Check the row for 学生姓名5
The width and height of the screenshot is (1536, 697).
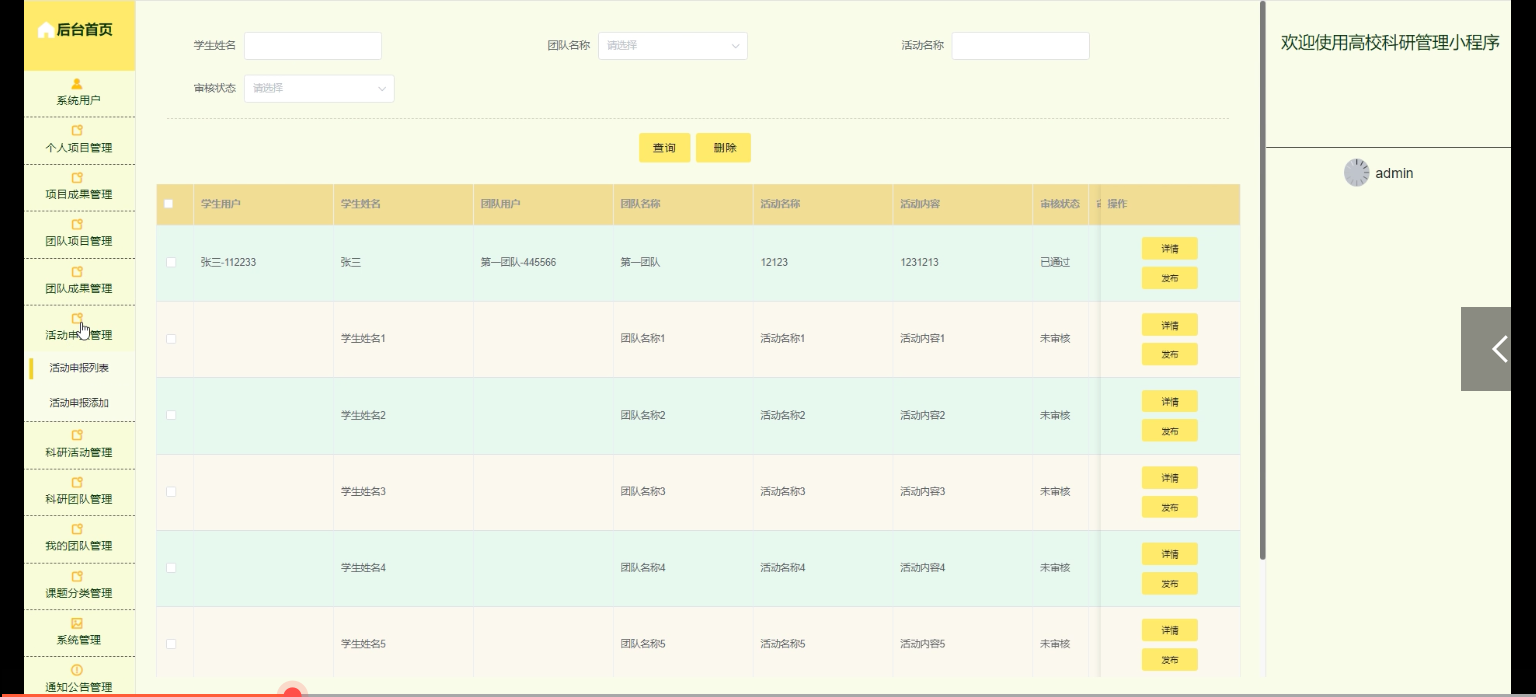point(171,644)
